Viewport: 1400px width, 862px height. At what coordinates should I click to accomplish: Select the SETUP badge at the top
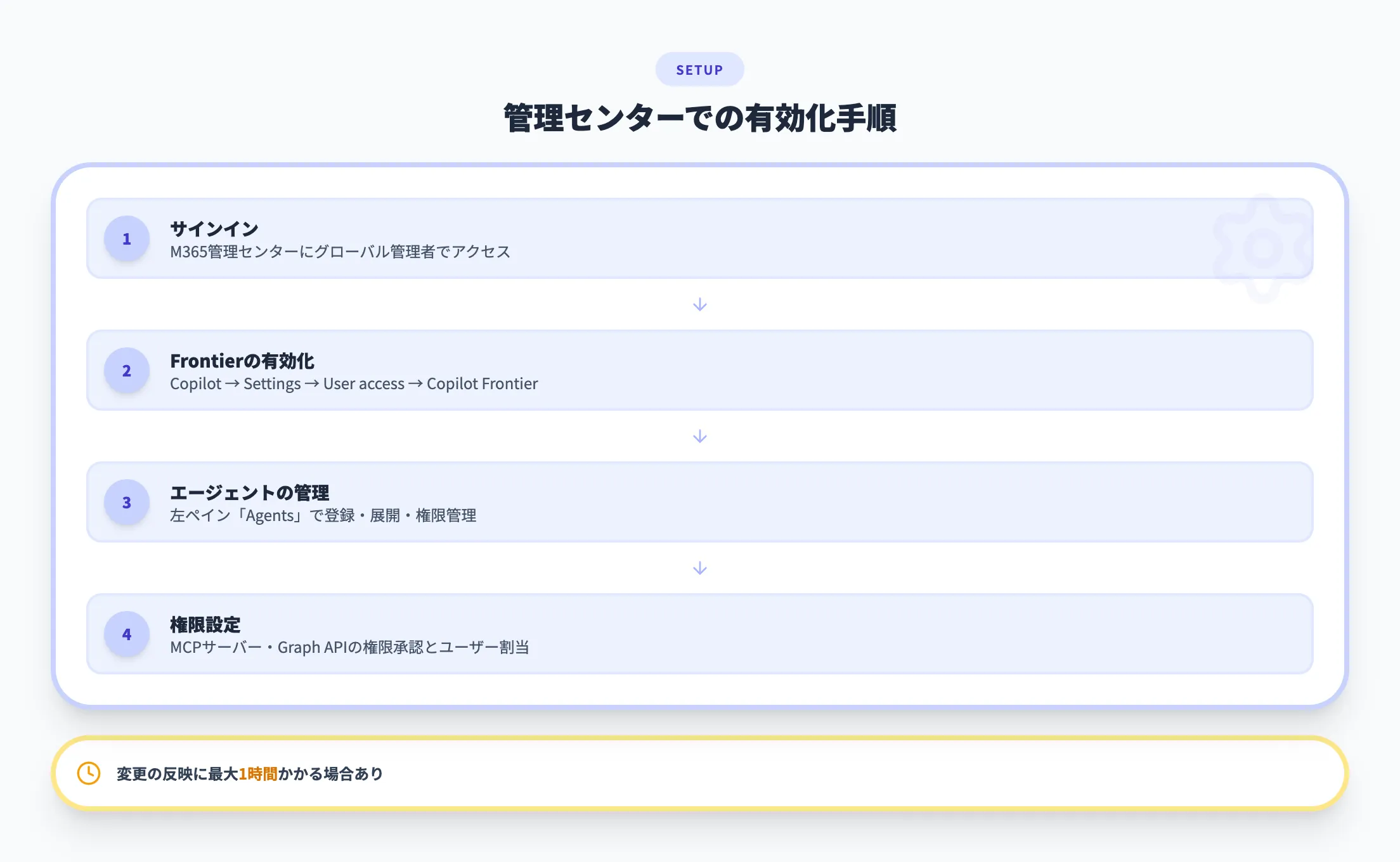click(x=699, y=69)
